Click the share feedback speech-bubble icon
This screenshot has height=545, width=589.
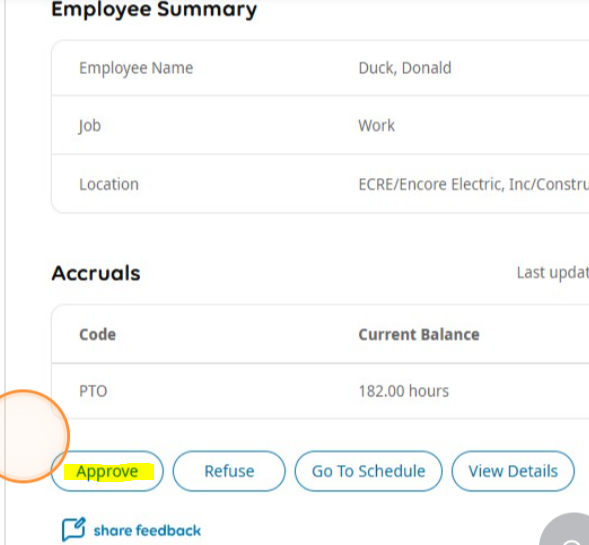tap(74, 530)
